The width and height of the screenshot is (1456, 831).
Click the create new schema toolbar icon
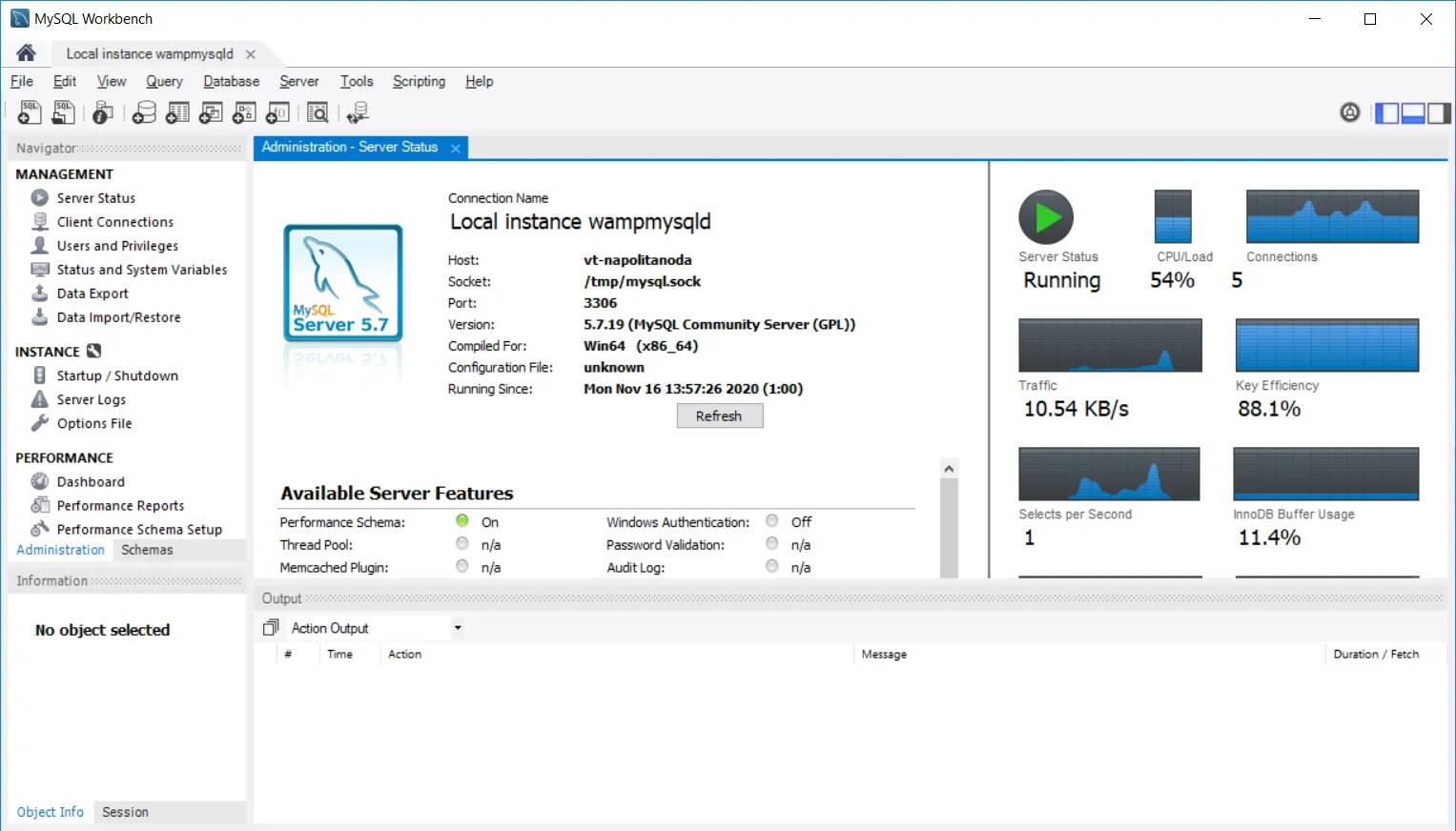point(144,112)
